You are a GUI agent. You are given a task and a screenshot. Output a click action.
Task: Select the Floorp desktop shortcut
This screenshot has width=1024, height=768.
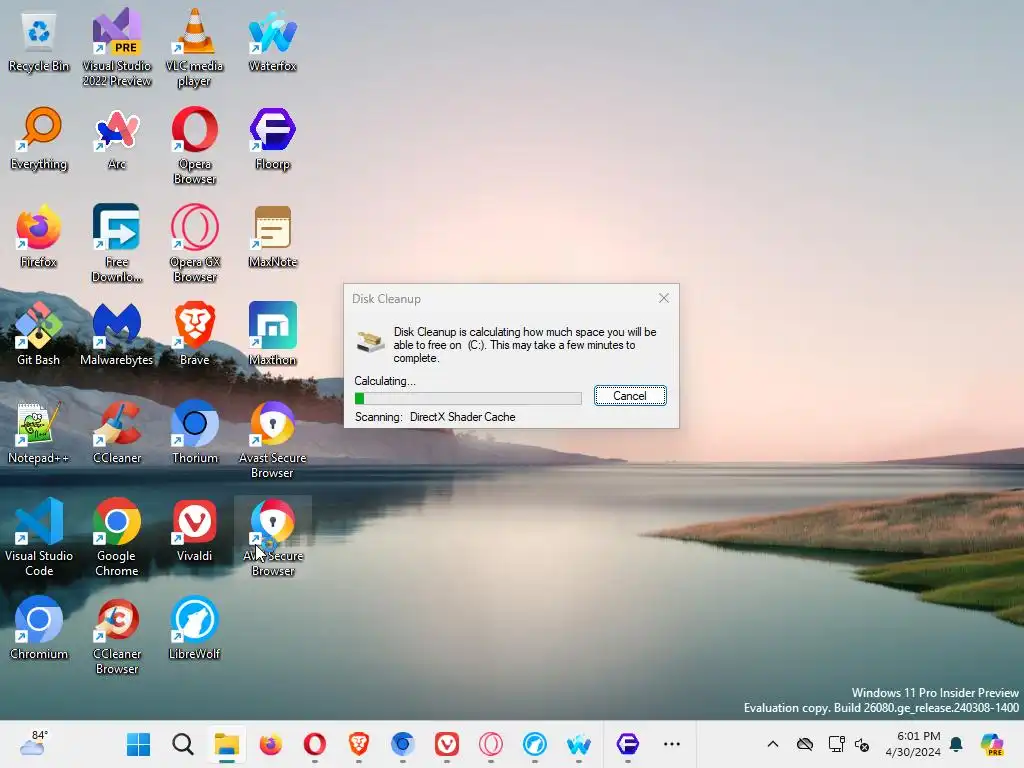[272, 140]
